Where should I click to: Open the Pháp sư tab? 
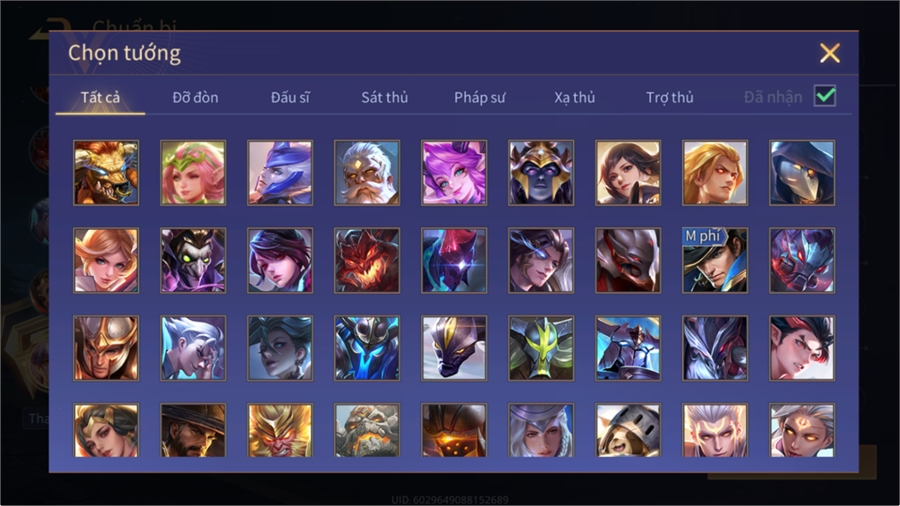coord(480,98)
